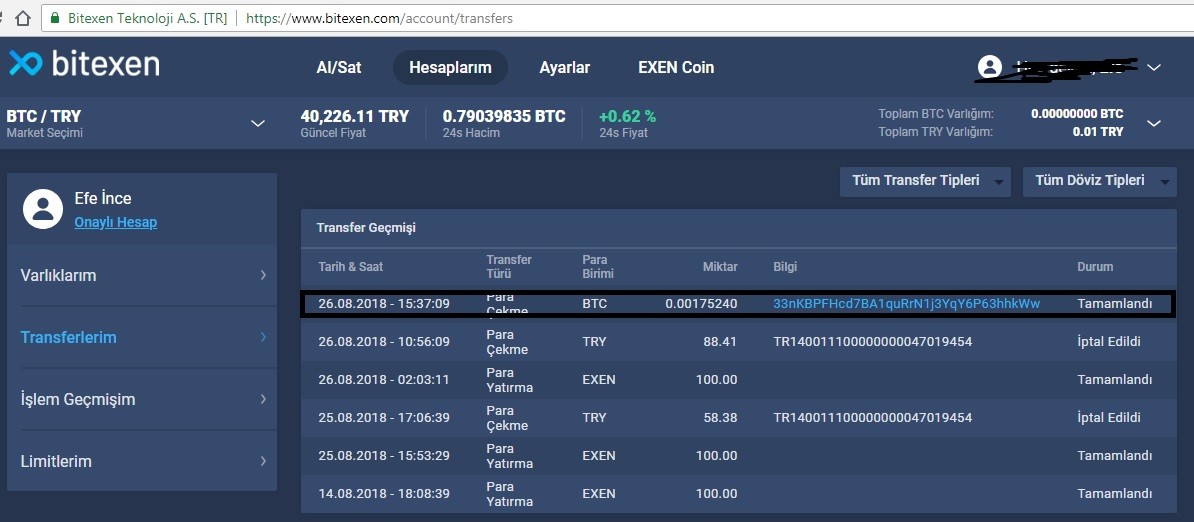Open the Ayarlar menu item
1194x522 pixels.
tap(564, 68)
